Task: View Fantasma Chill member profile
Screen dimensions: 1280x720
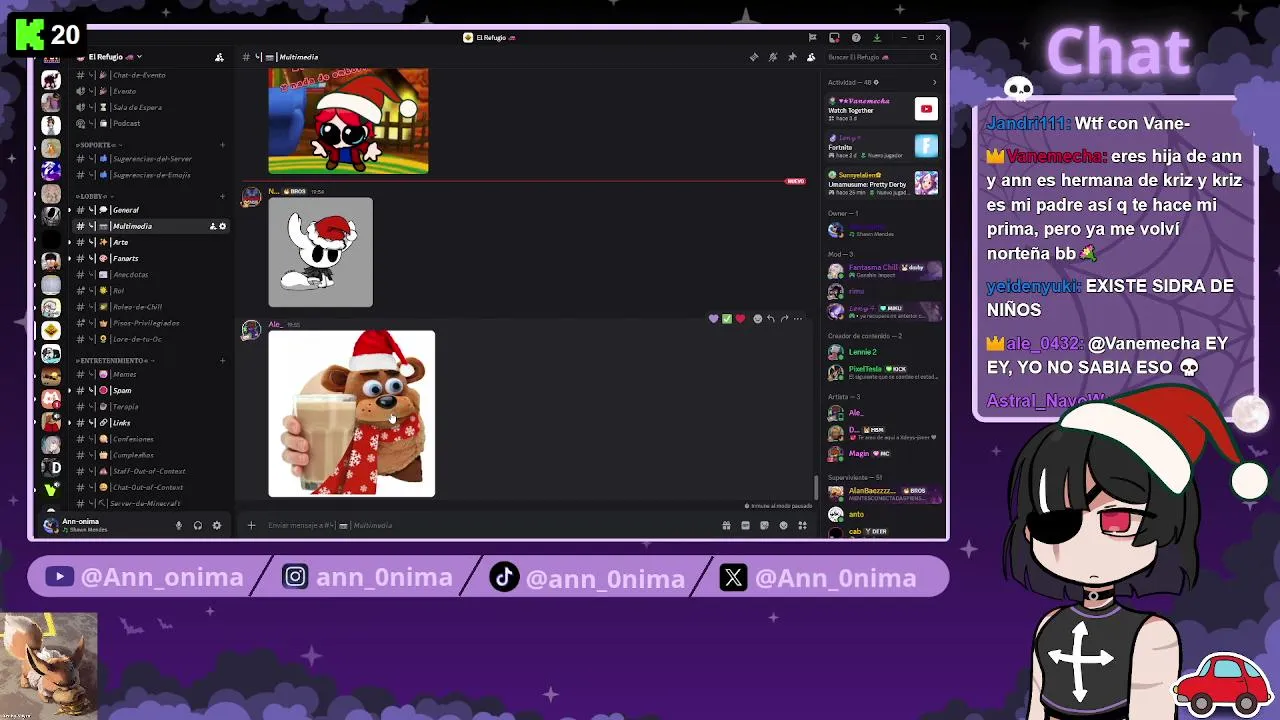Action: (x=882, y=270)
